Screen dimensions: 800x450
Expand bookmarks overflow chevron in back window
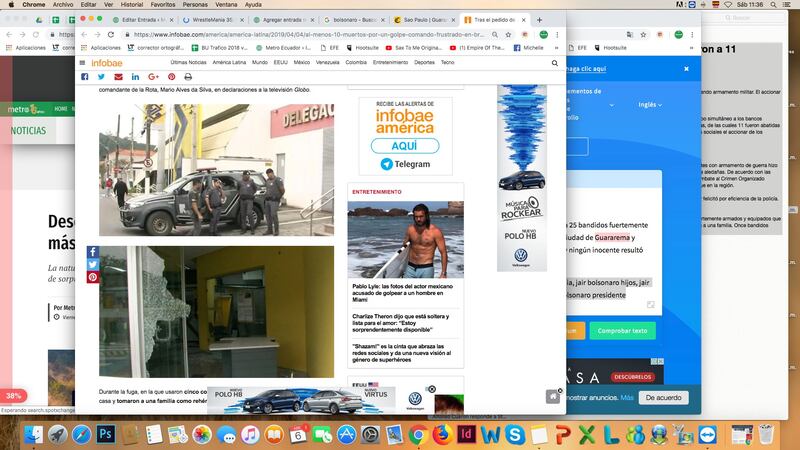pyautogui.click(x=691, y=48)
